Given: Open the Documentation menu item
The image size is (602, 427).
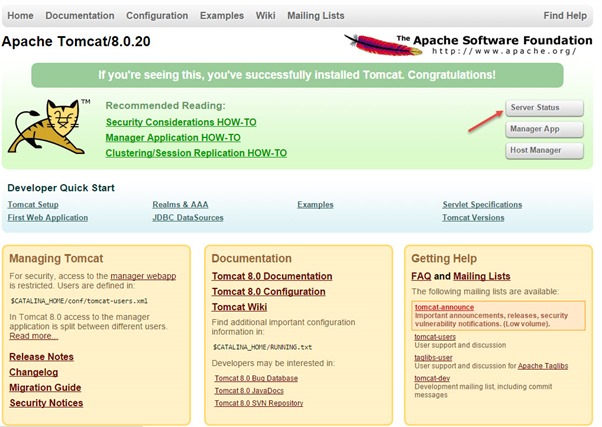Looking at the screenshot, I should [x=80, y=16].
